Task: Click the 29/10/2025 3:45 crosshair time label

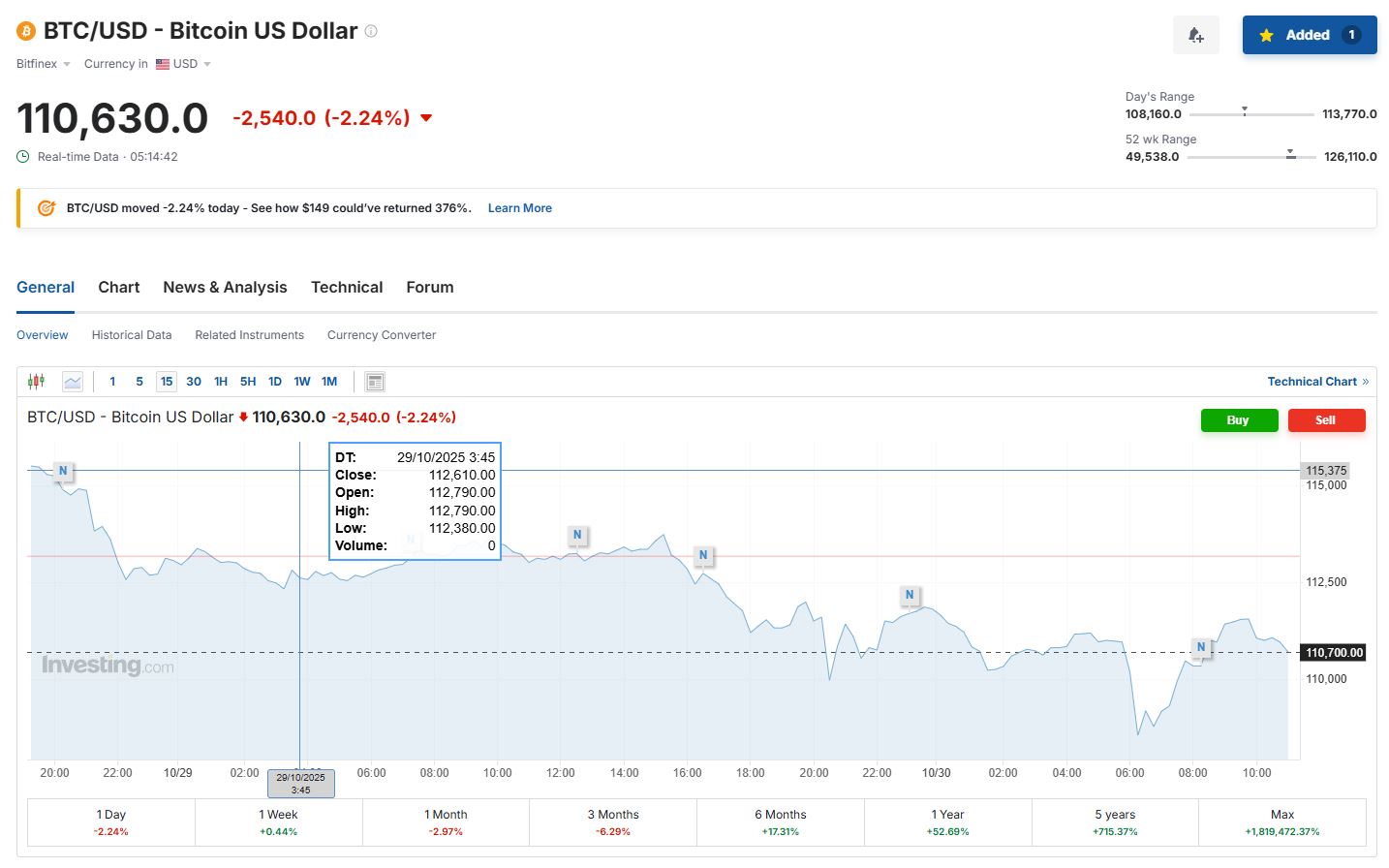Action: click(x=301, y=784)
